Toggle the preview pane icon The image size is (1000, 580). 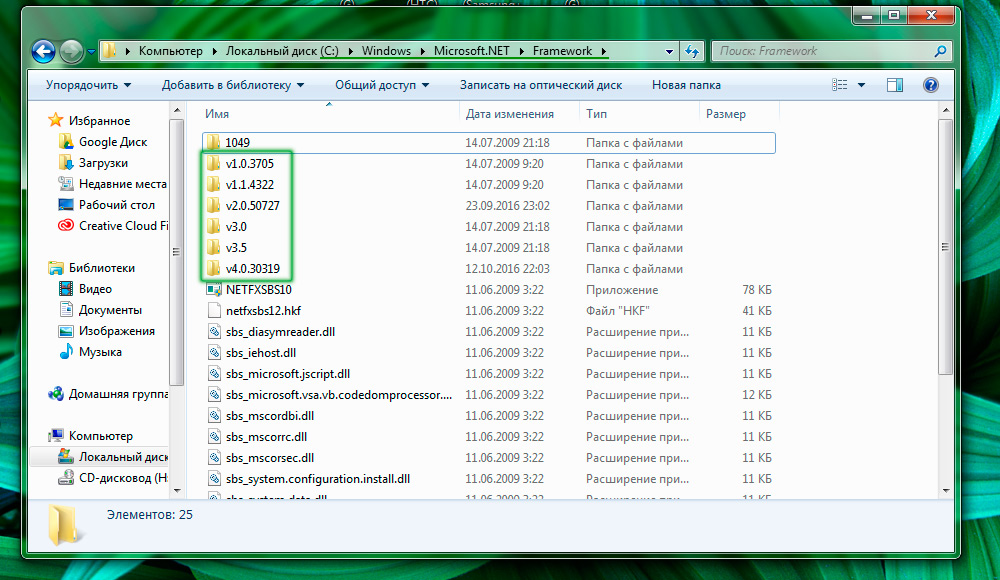(896, 86)
